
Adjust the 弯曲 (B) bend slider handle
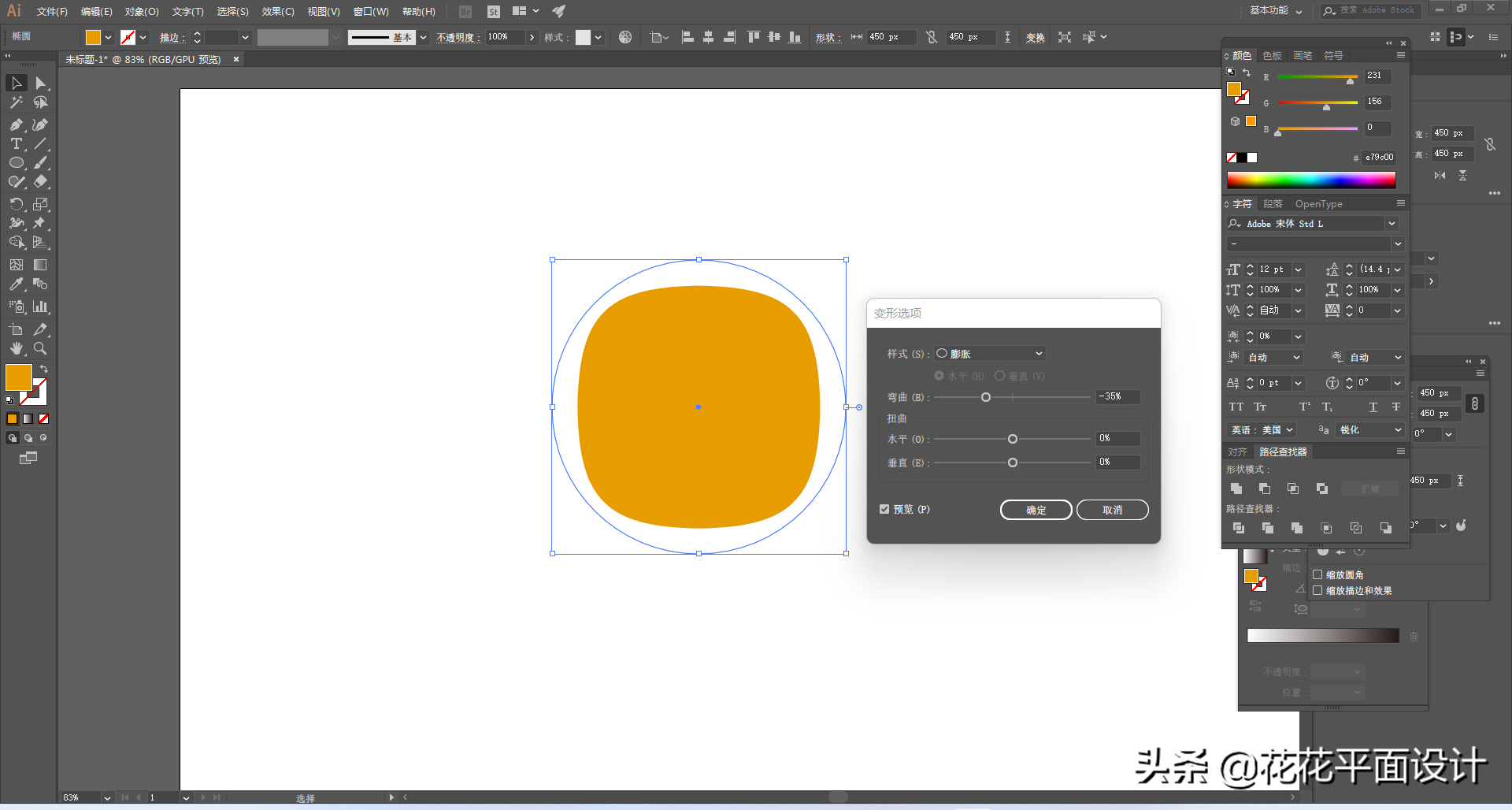[x=985, y=397]
